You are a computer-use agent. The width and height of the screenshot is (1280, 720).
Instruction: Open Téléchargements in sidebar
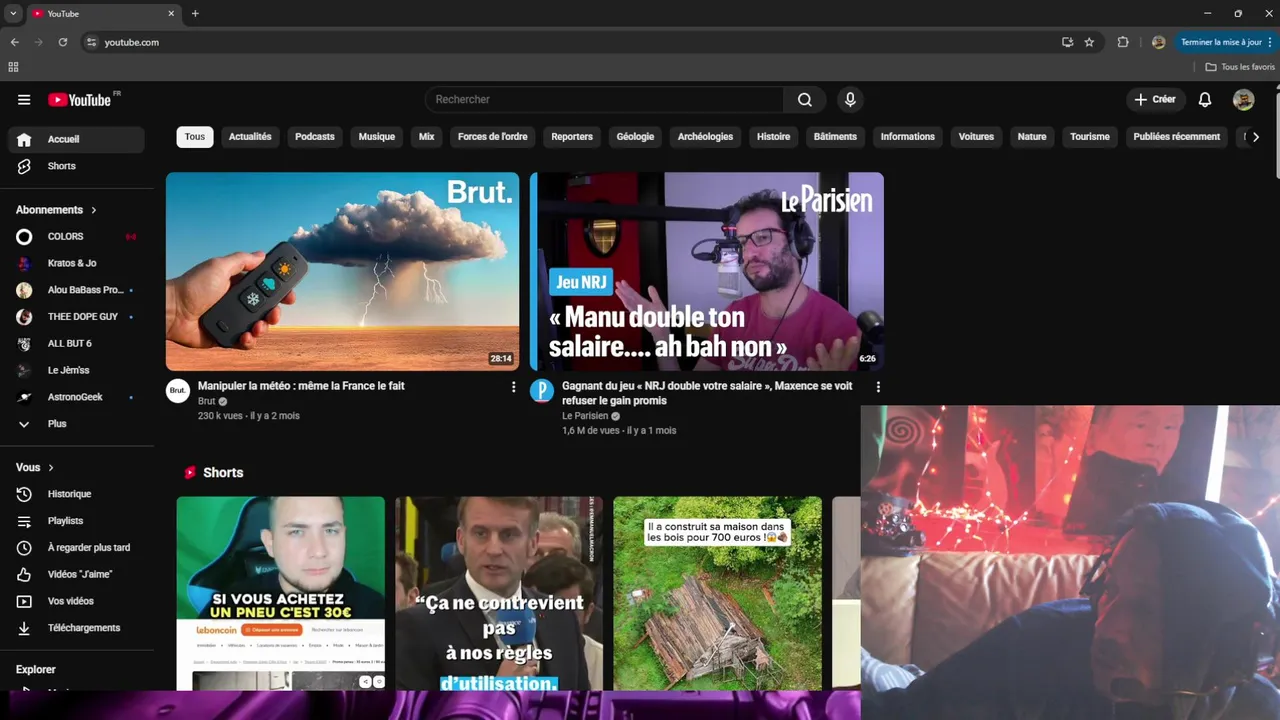tap(76, 628)
